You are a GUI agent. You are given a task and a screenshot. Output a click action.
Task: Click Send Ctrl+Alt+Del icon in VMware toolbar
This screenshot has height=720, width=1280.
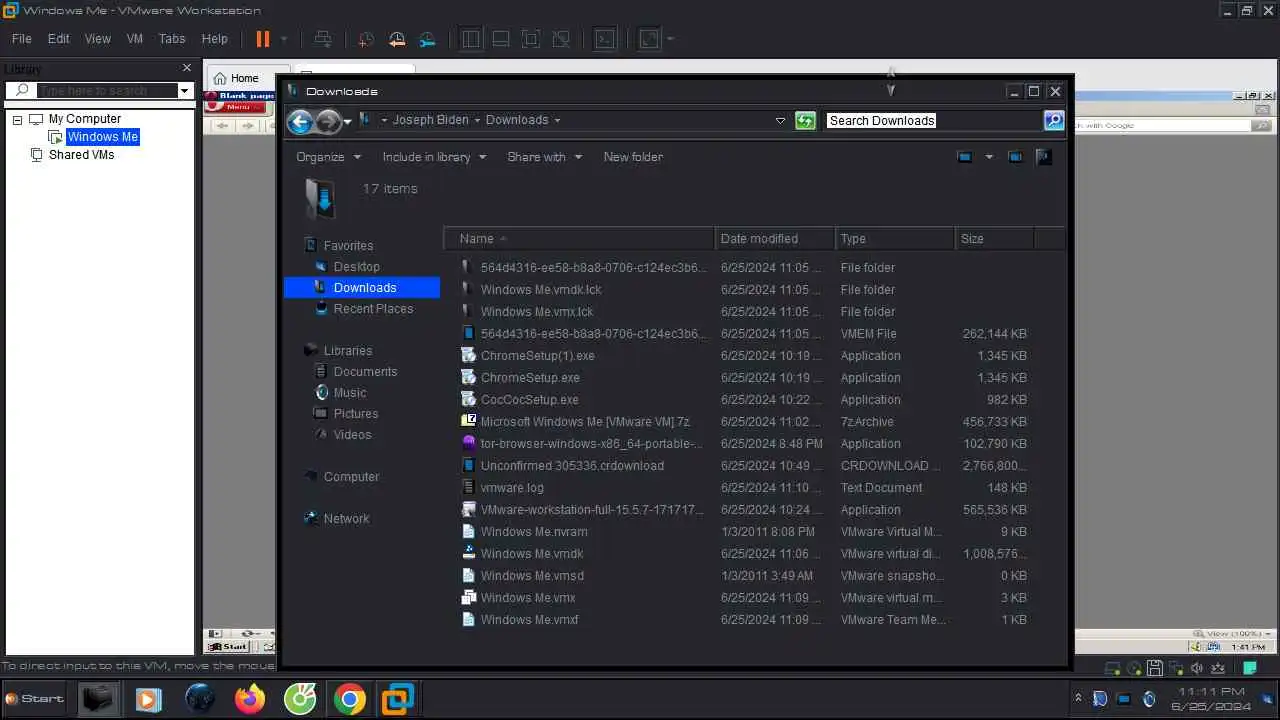pos(323,39)
